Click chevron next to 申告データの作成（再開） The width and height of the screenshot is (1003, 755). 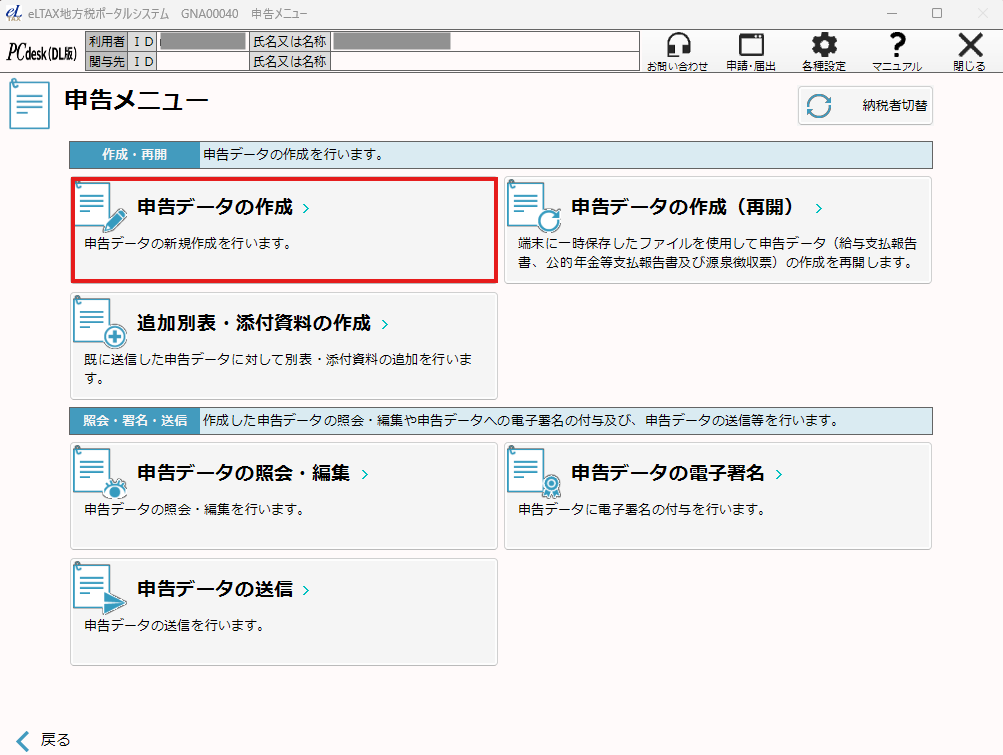coord(818,209)
